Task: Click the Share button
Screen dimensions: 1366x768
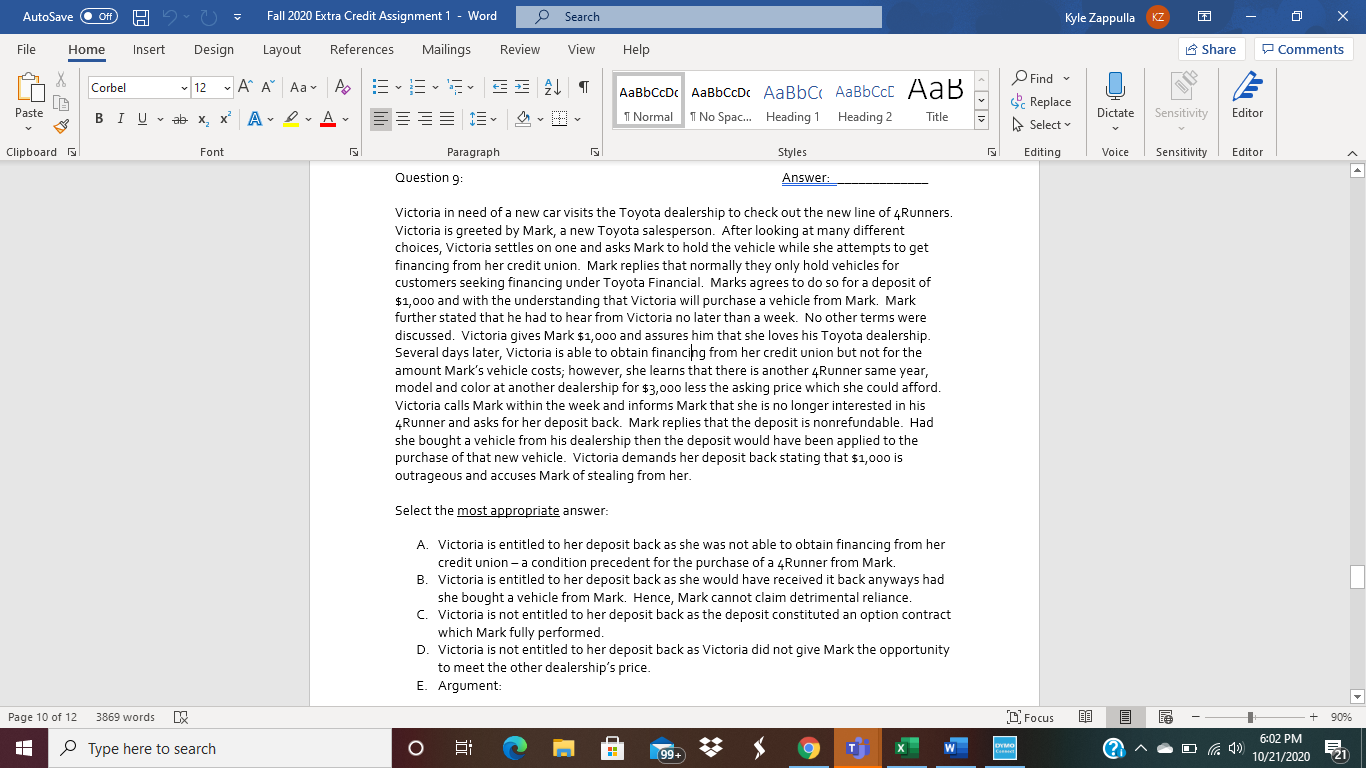Action: (1210, 49)
